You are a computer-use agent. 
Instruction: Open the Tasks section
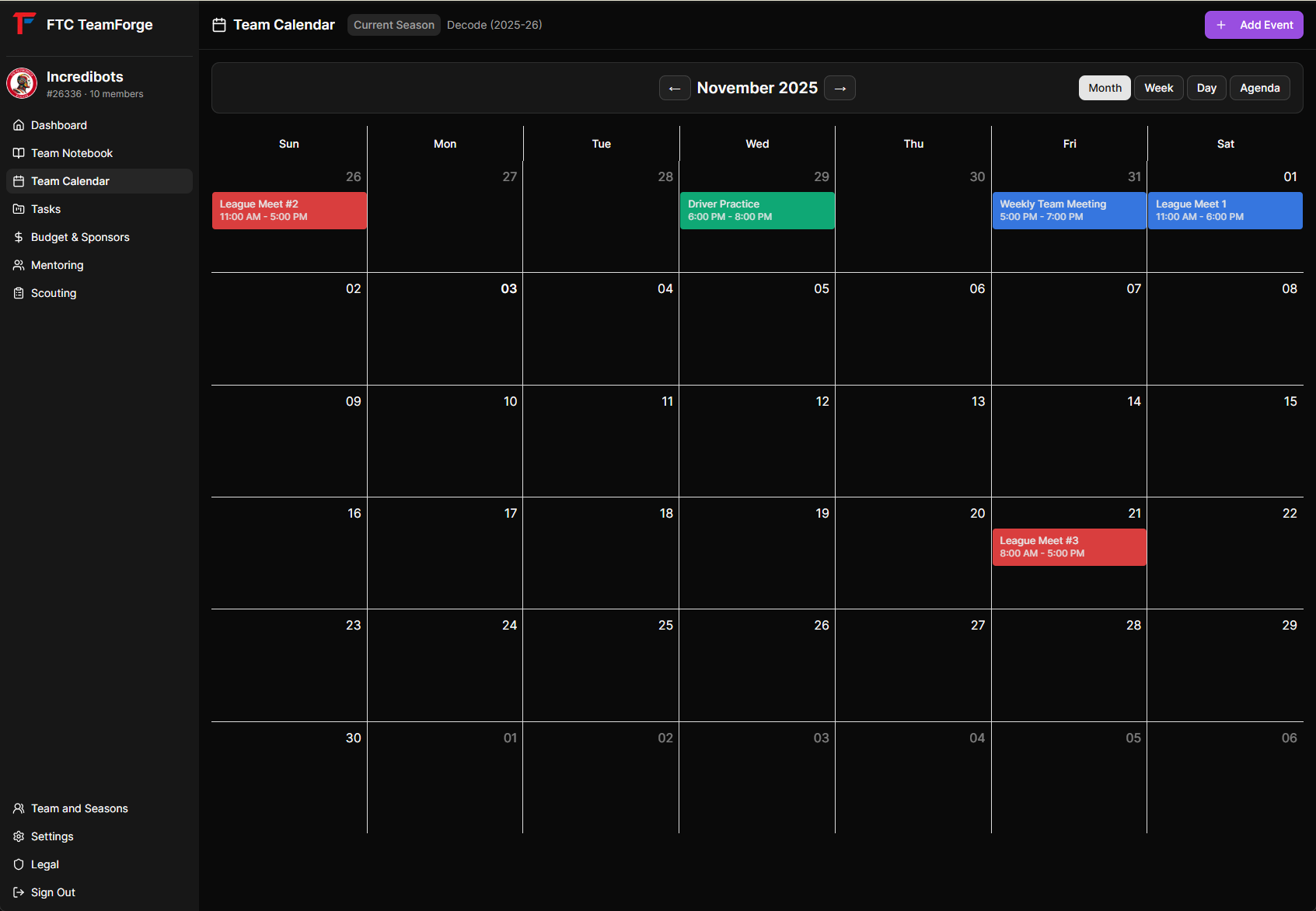45,209
